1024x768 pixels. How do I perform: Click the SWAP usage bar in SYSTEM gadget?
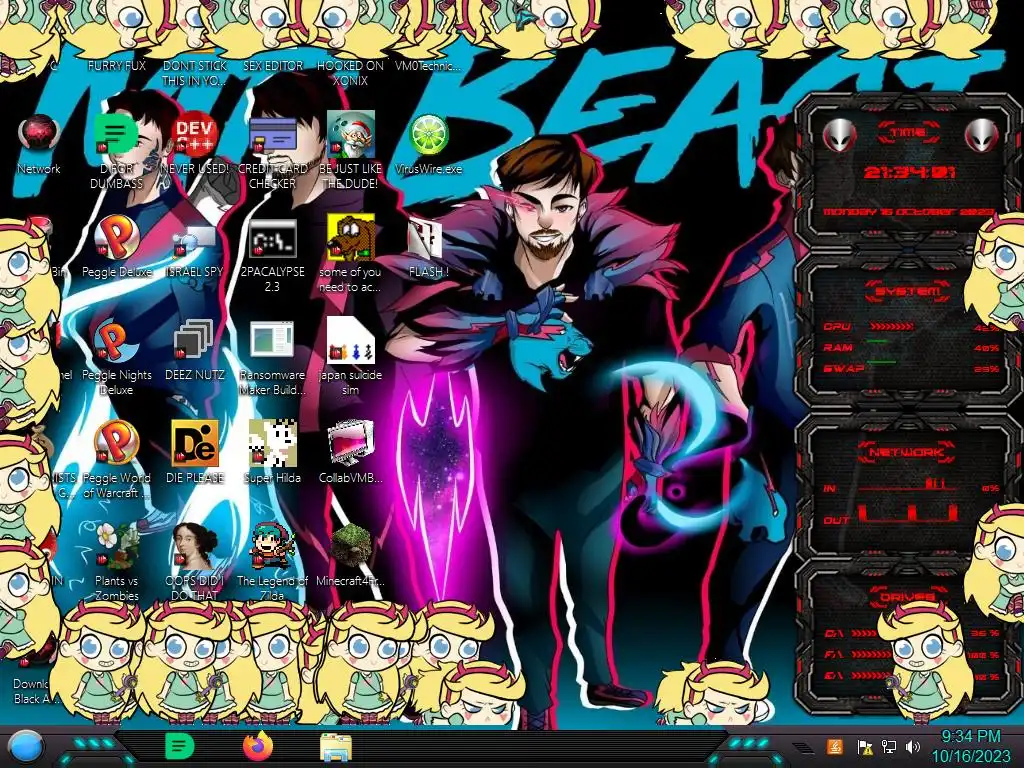click(x=881, y=361)
